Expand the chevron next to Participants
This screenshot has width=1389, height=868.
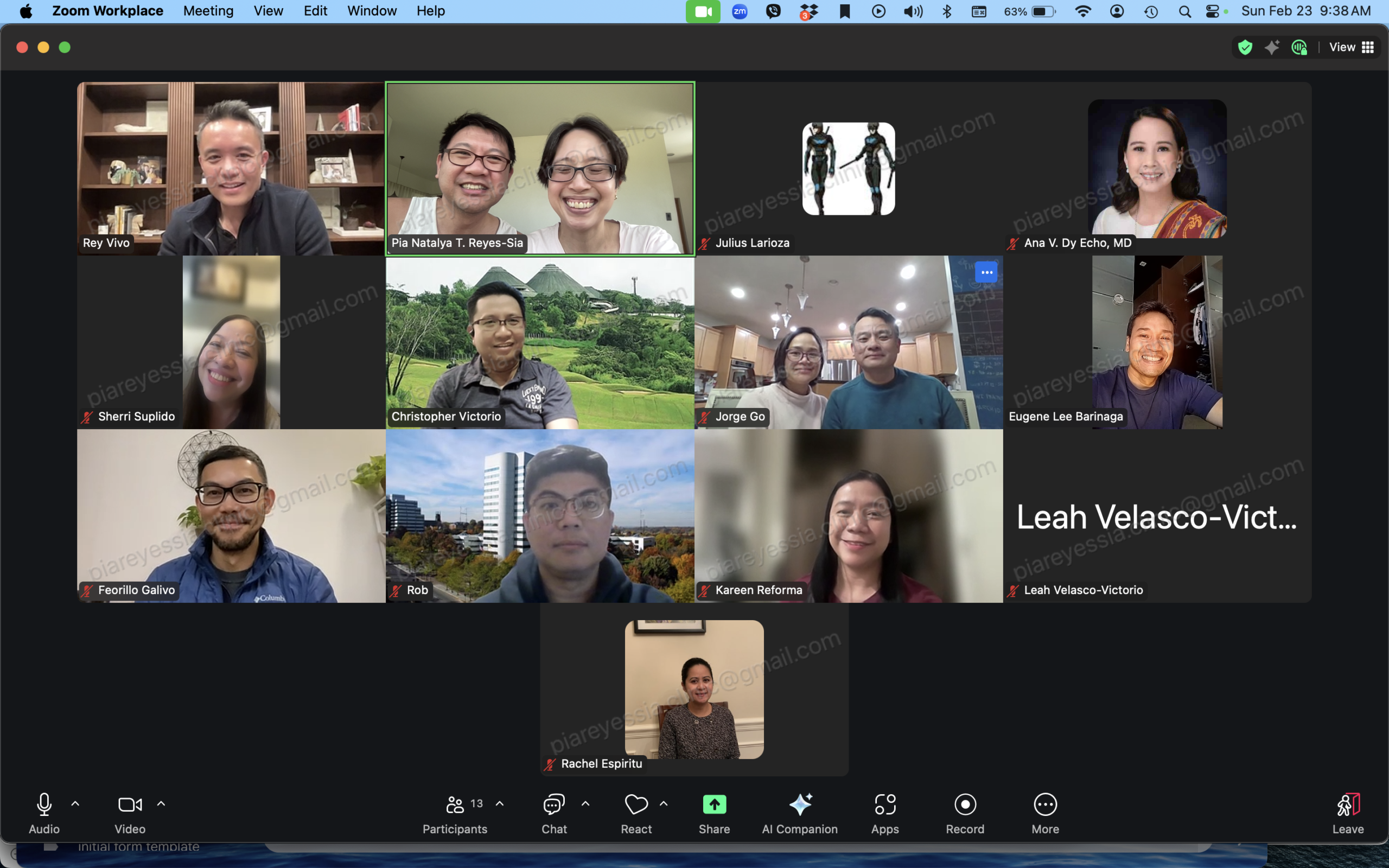500,803
